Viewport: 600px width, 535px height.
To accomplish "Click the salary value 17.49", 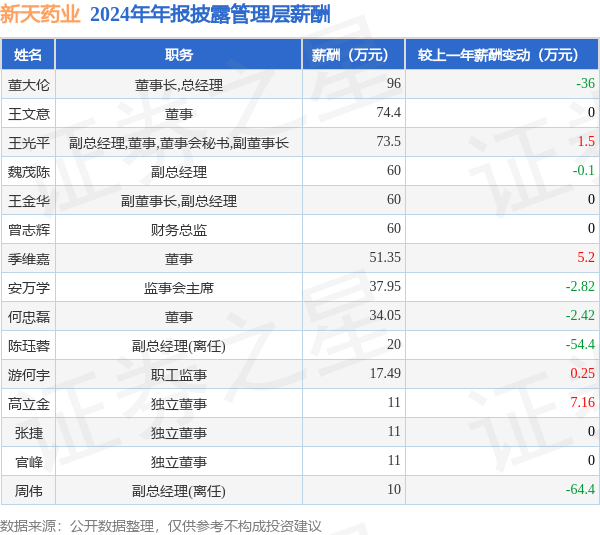I will (385, 374).
